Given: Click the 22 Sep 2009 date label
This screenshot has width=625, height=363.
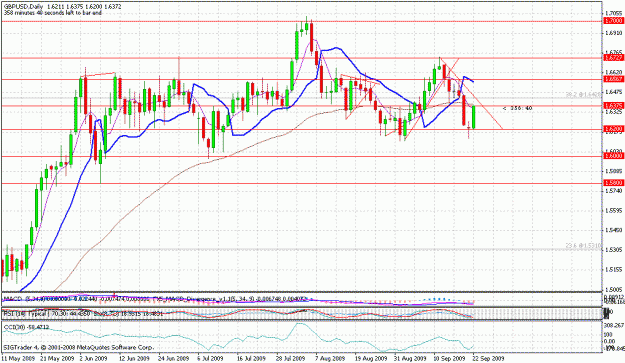Looking at the screenshot, I should coord(488,358).
